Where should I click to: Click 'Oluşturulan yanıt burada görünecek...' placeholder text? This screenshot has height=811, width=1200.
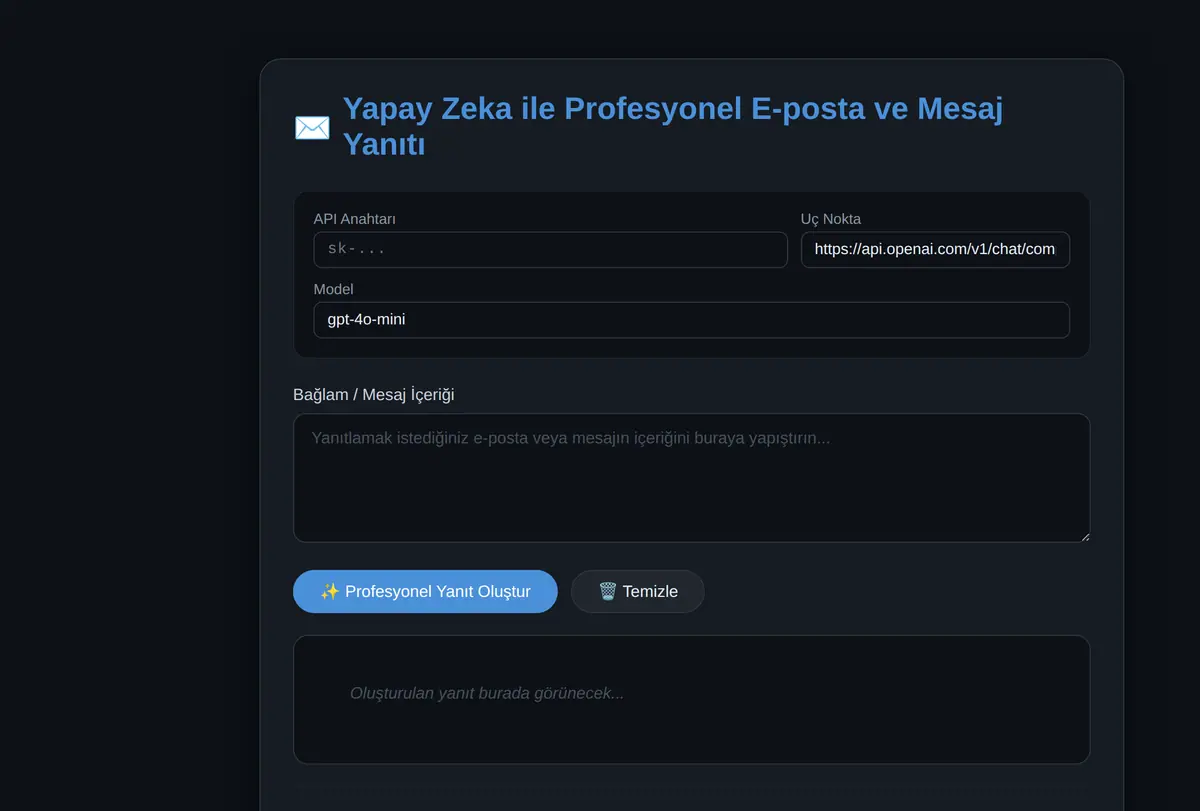pos(487,693)
